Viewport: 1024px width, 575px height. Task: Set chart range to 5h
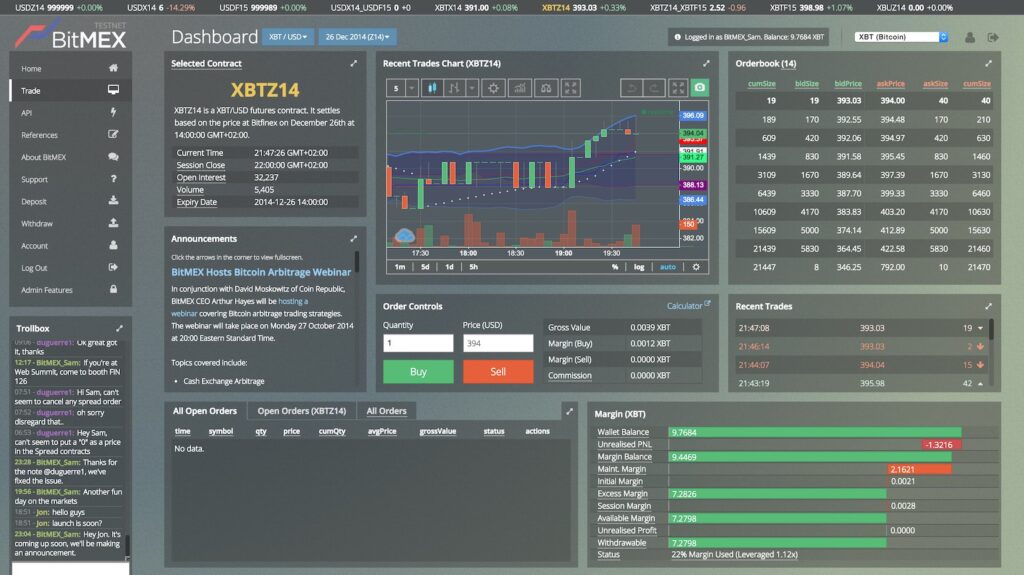(473, 267)
